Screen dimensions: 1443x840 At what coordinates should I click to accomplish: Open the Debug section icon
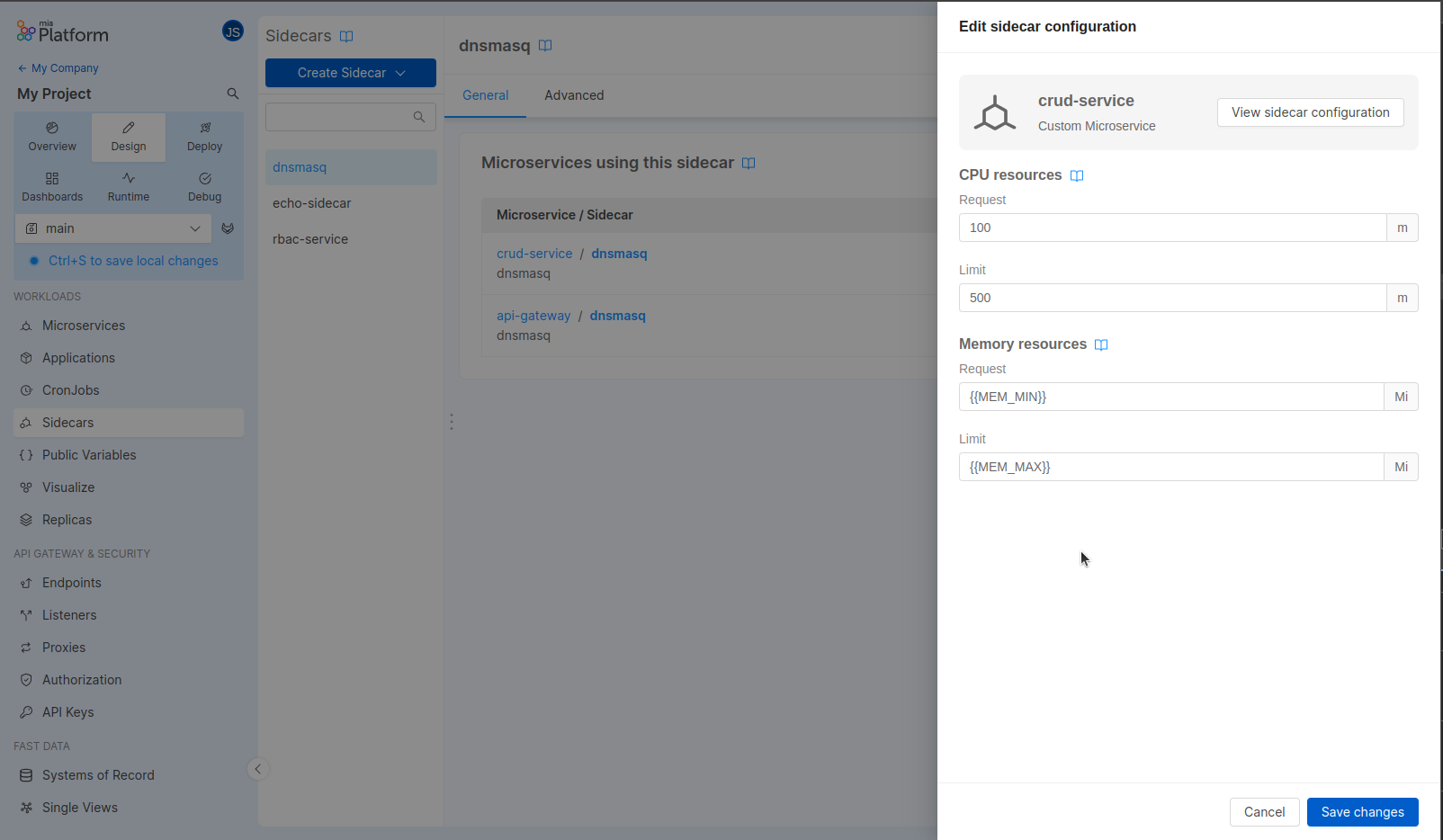(x=205, y=179)
